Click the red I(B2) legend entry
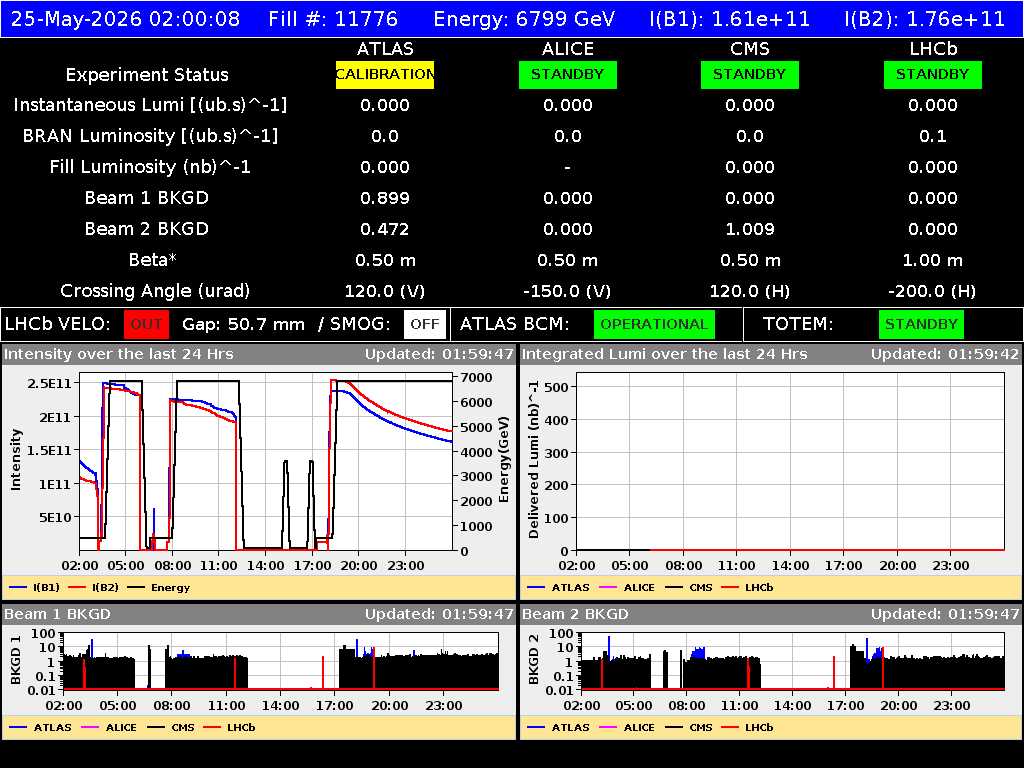 coord(93,587)
